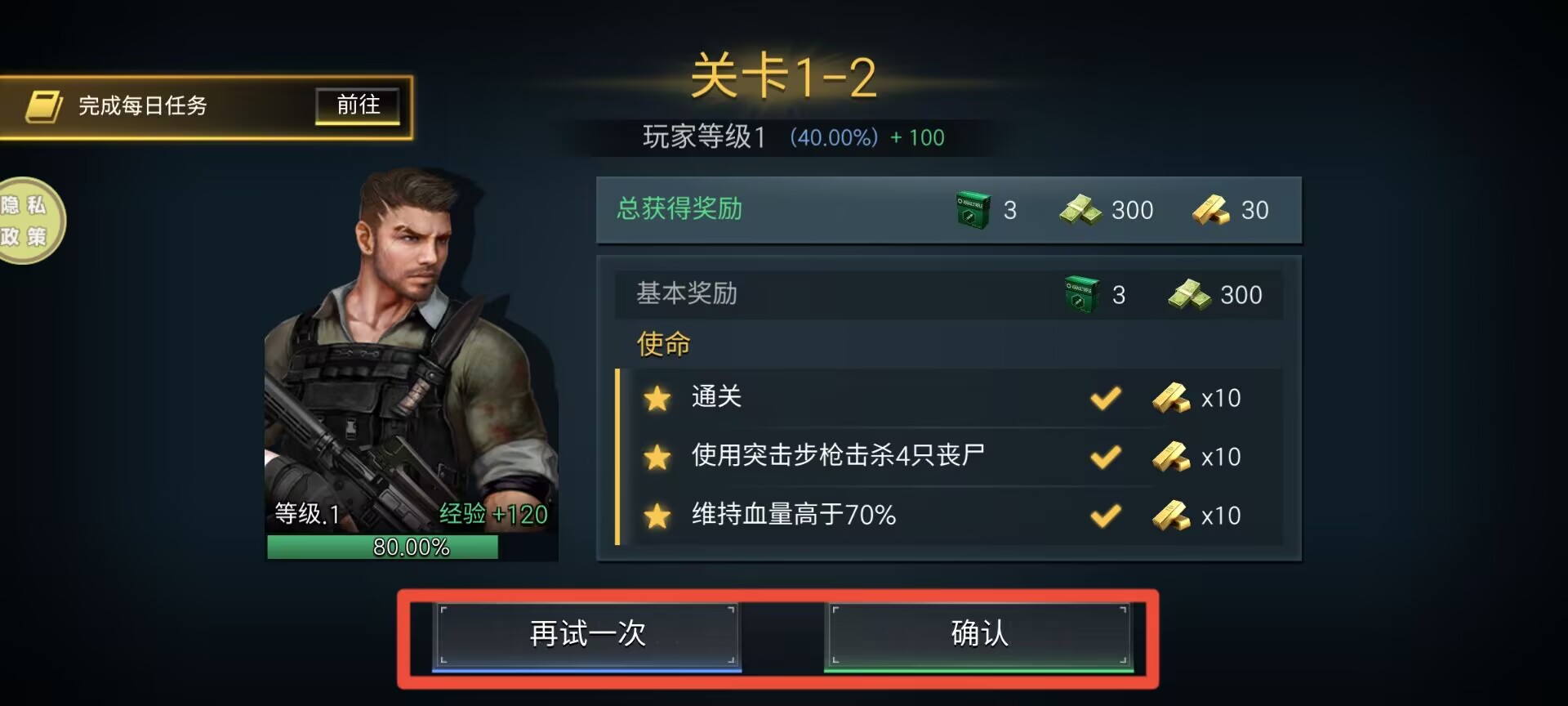This screenshot has height=706, width=1568.
Task: Click the star beside 维持血量高于70%
Action: pos(657,516)
